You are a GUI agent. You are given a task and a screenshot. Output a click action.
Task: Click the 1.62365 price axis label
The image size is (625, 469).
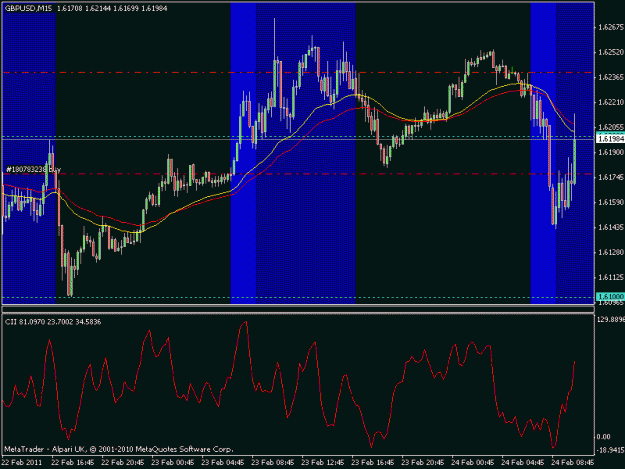tap(611, 77)
